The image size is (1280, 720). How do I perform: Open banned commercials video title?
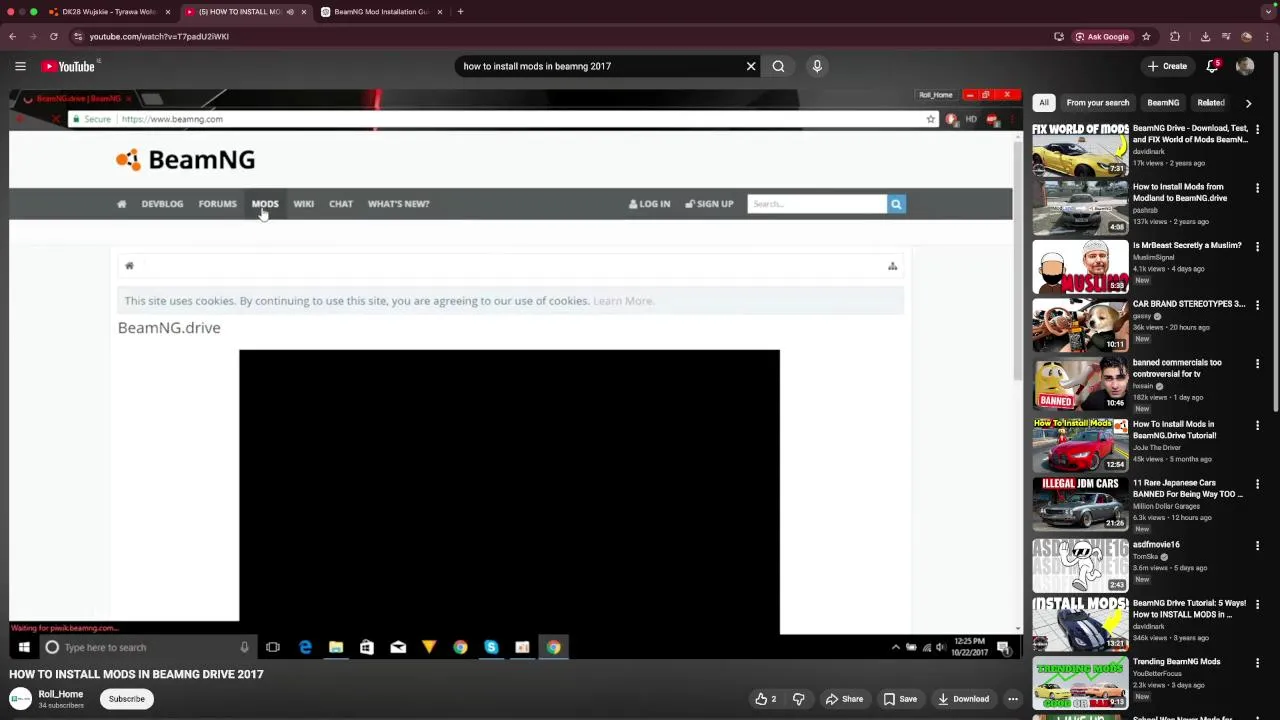coord(1177,368)
